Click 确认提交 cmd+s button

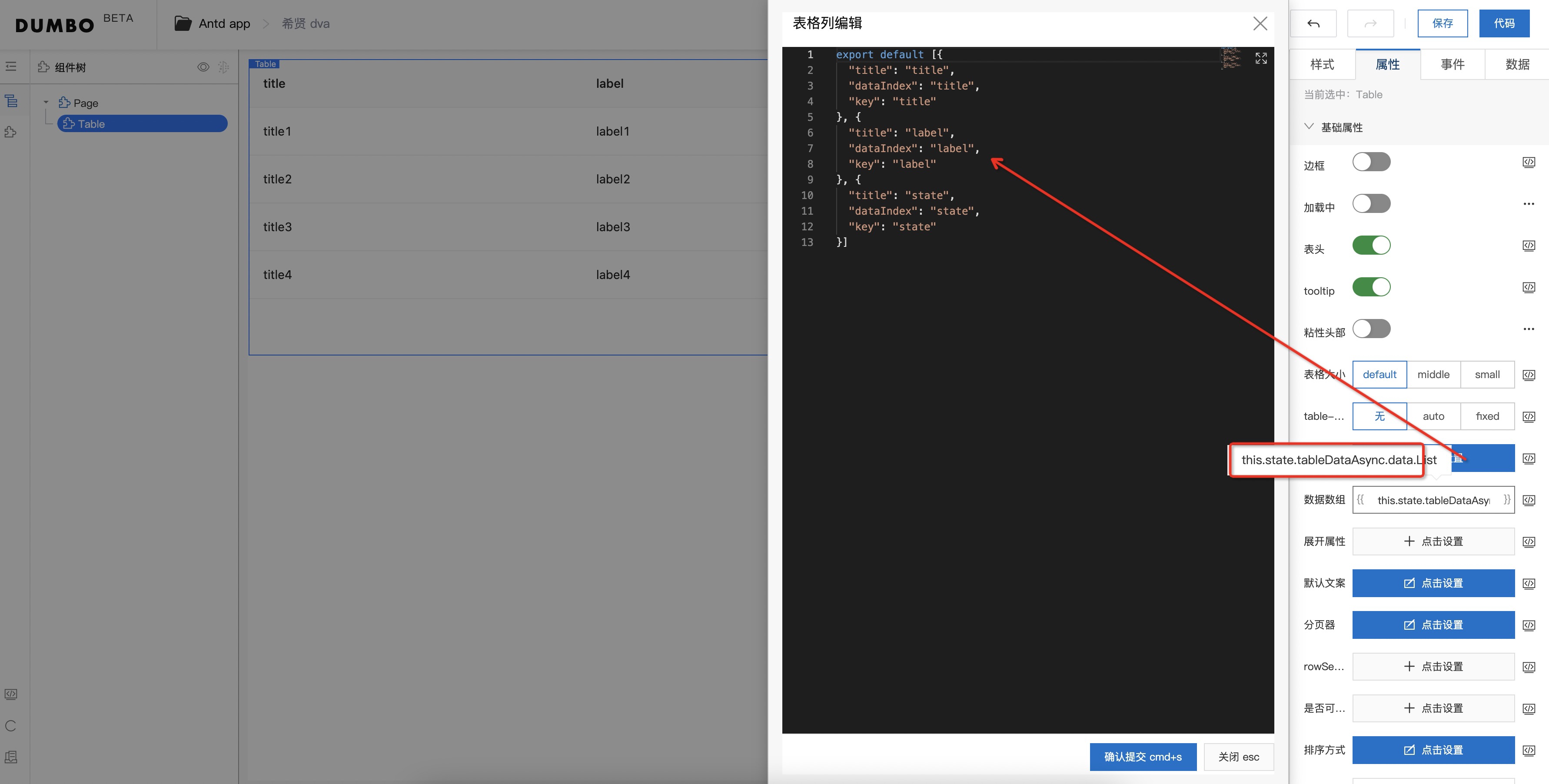1143,756
